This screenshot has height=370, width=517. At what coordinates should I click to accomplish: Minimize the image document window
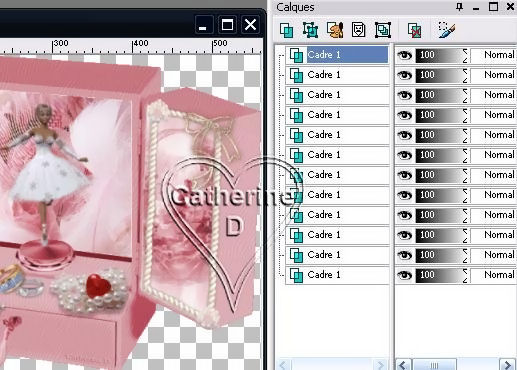[203, 25]
